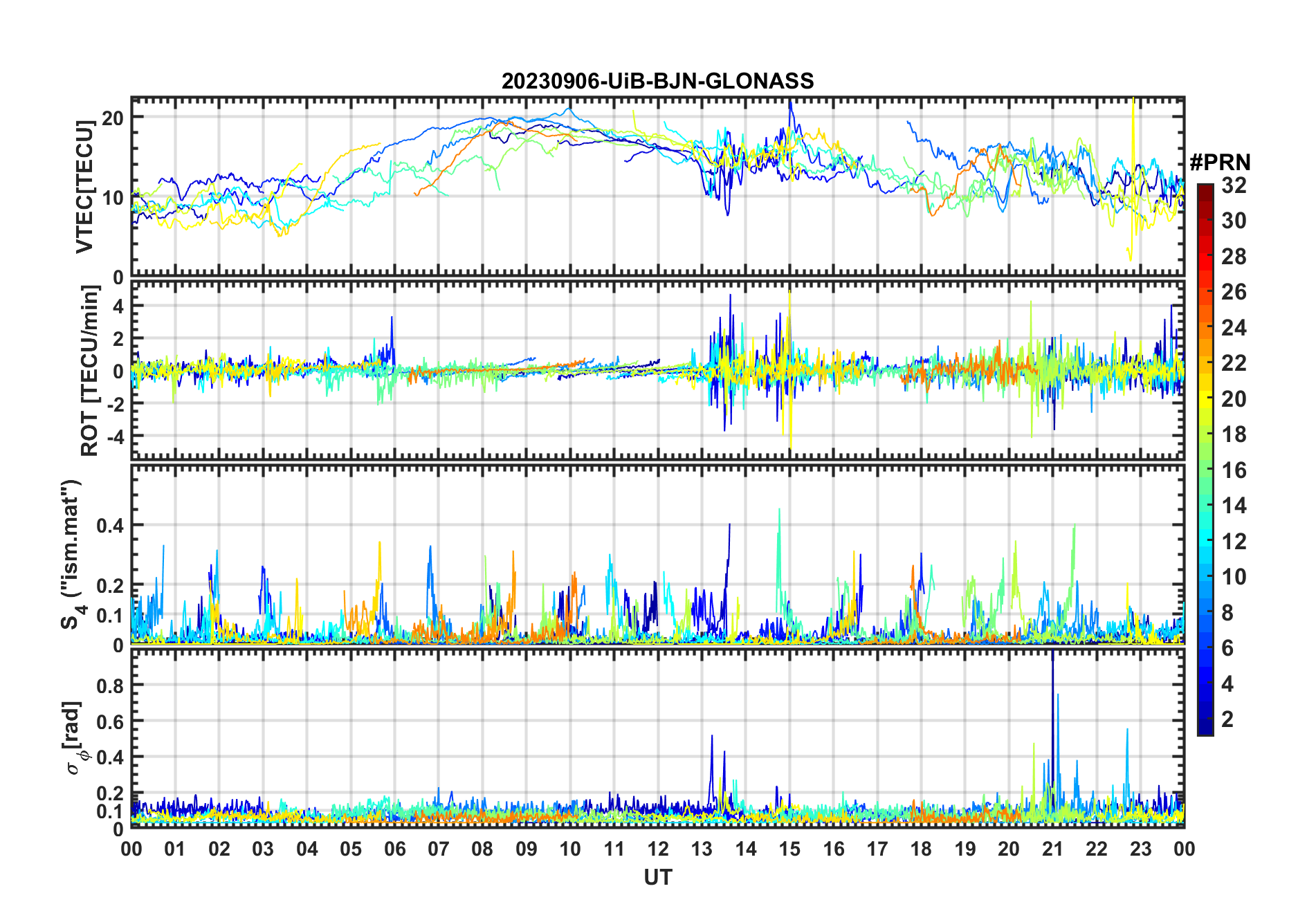Select the "ROT [TECU/min]" y-axis label
Viewport: 1316px width, 920px height.
click(89, 371)
